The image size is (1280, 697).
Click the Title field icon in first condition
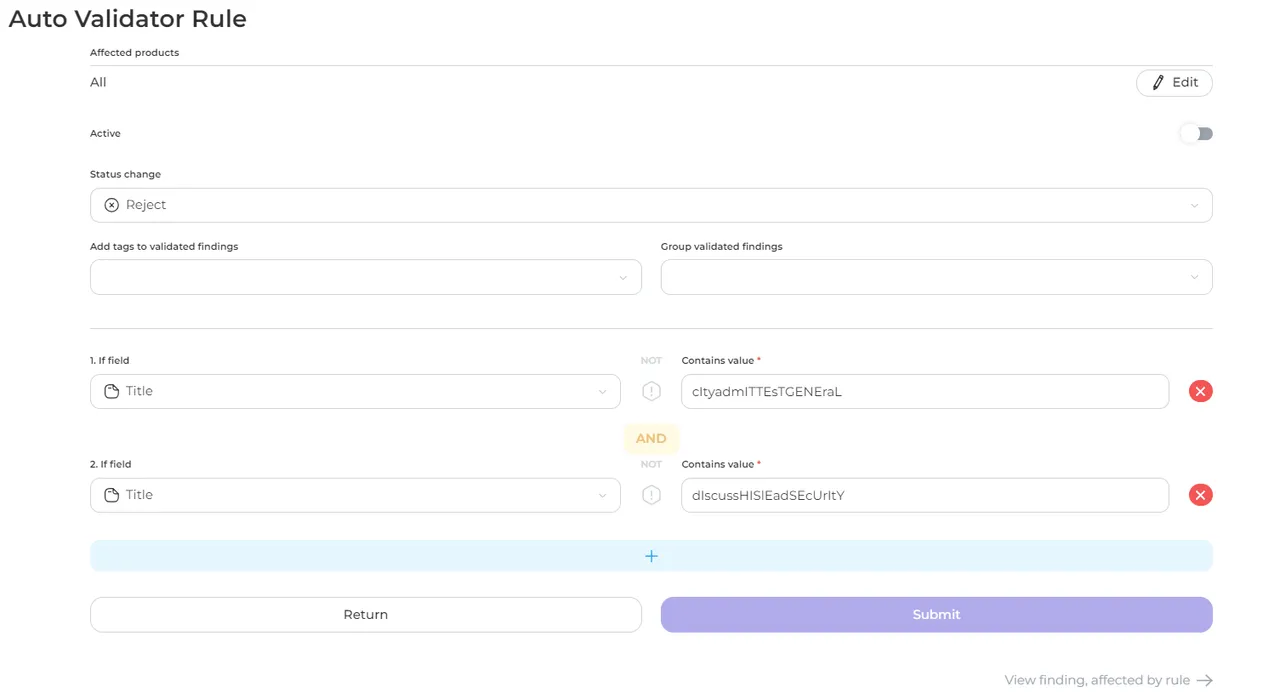(x=112, y=391)
